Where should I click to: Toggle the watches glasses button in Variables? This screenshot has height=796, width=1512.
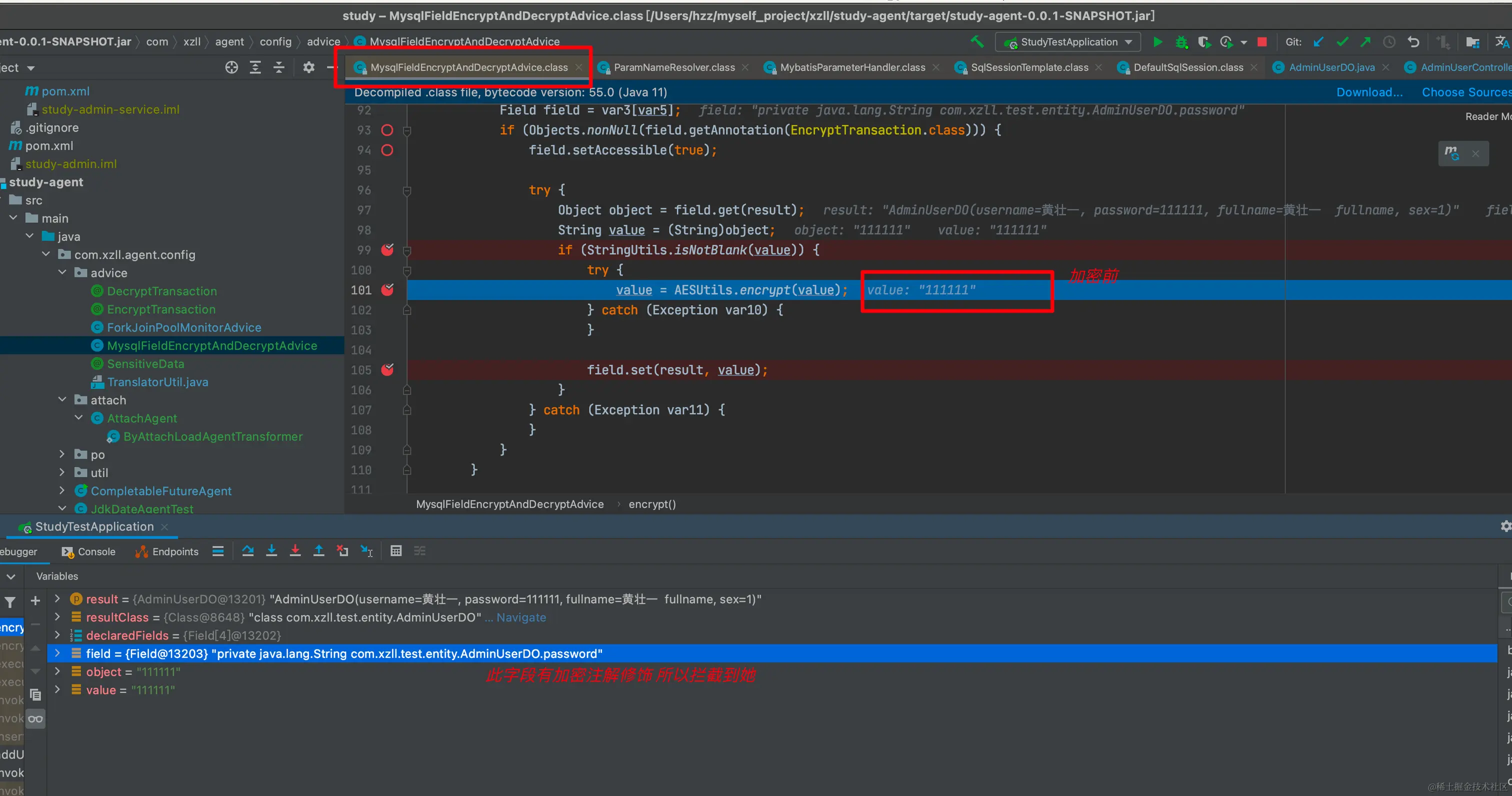[x=35, y=719]
